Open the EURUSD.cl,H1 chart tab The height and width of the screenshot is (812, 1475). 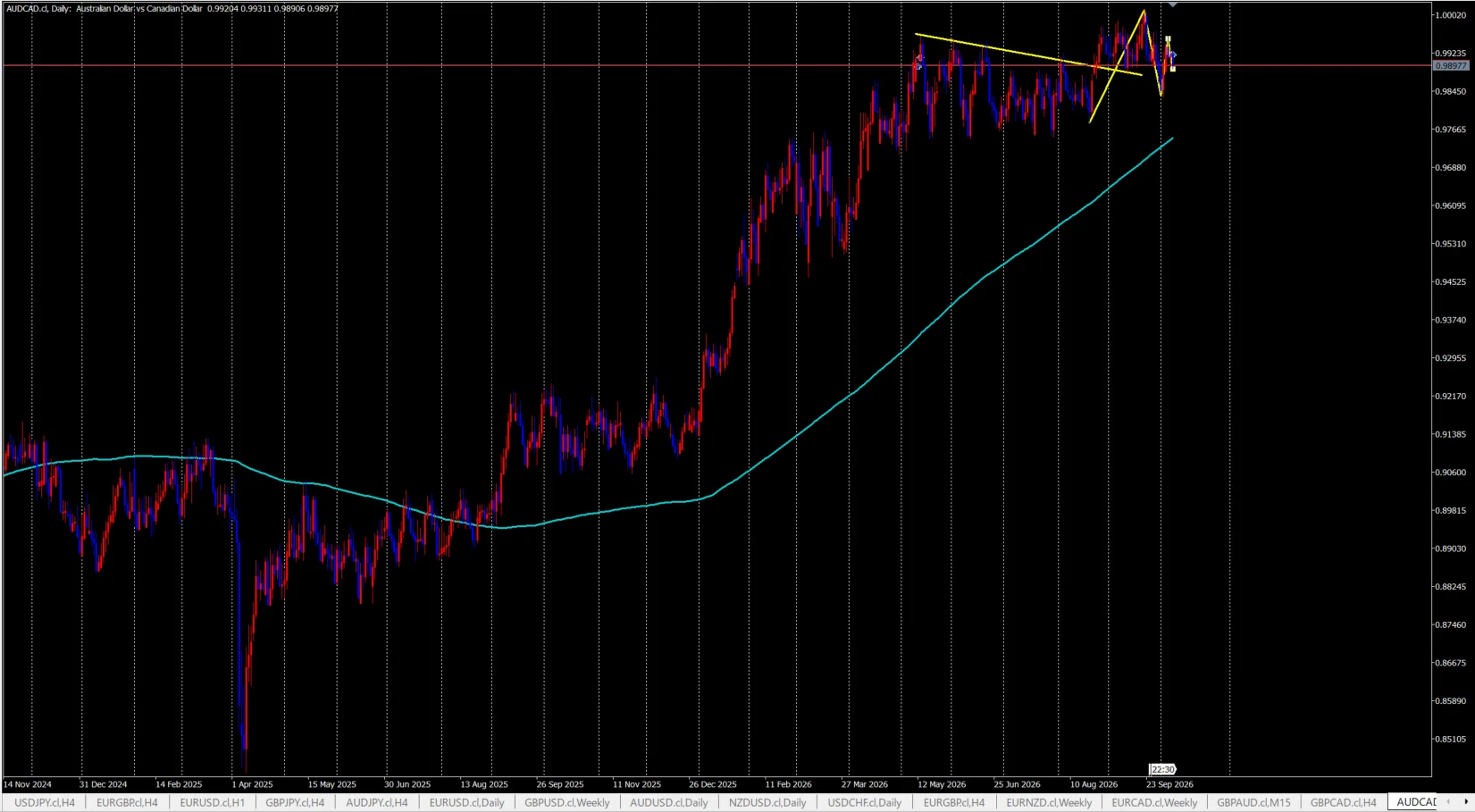pos(212,802)
